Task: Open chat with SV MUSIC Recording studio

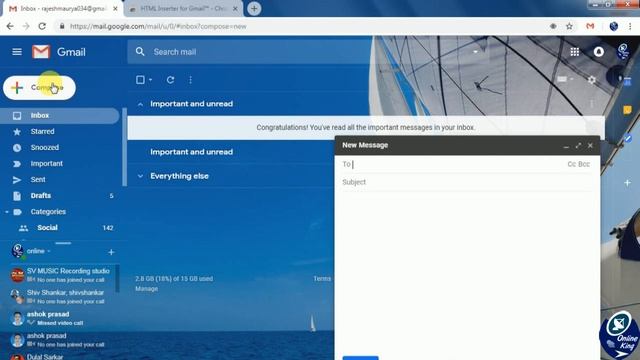Action: tap(60, 275)
